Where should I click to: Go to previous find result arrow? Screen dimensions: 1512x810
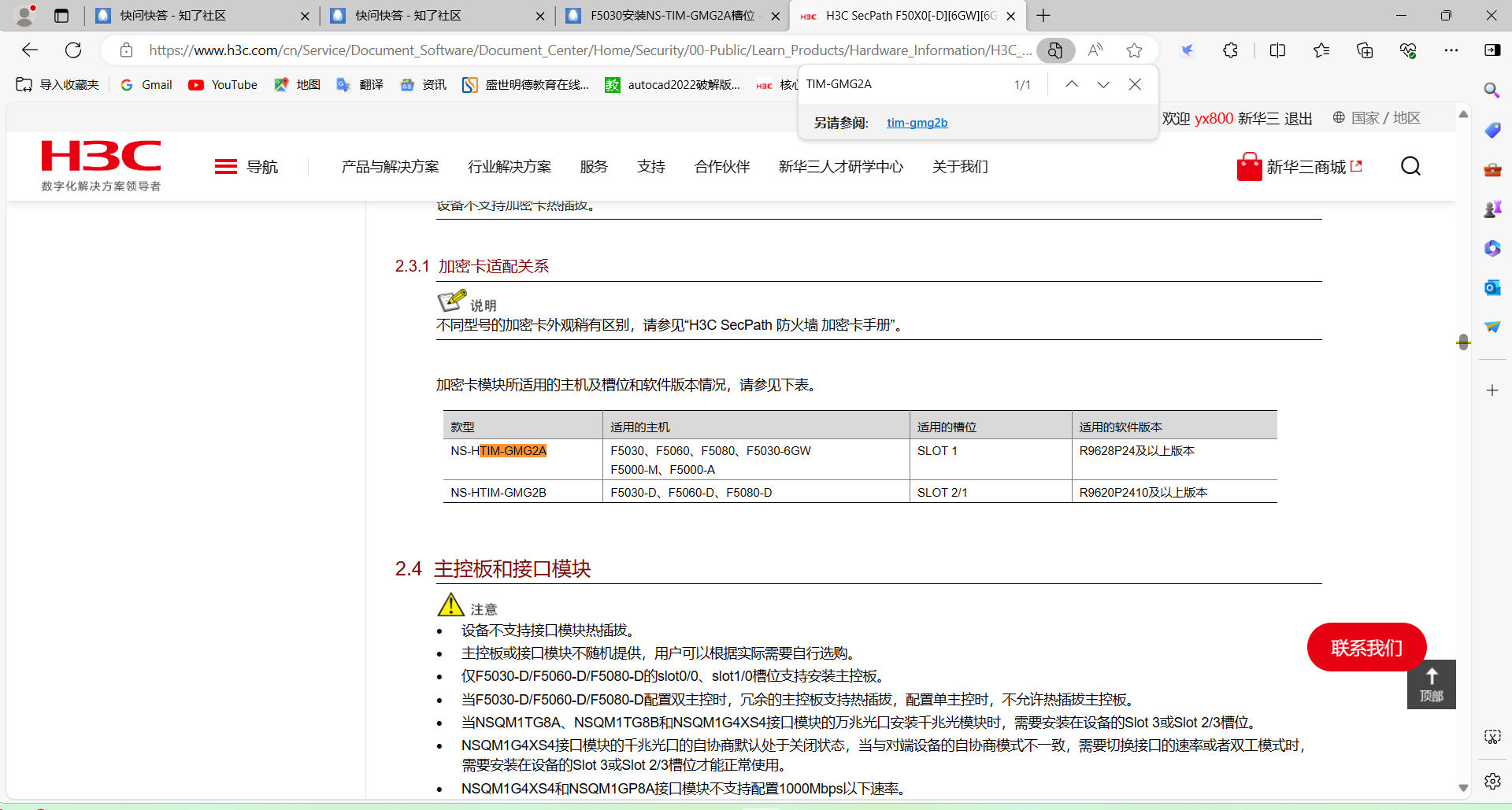point(1072,84)
